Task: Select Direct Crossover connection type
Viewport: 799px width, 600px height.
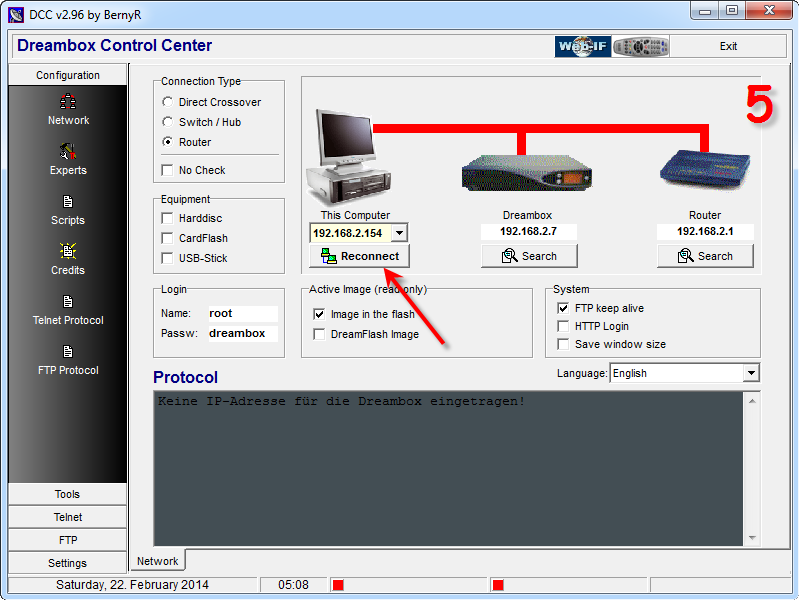Action: (x=167, y=102)
